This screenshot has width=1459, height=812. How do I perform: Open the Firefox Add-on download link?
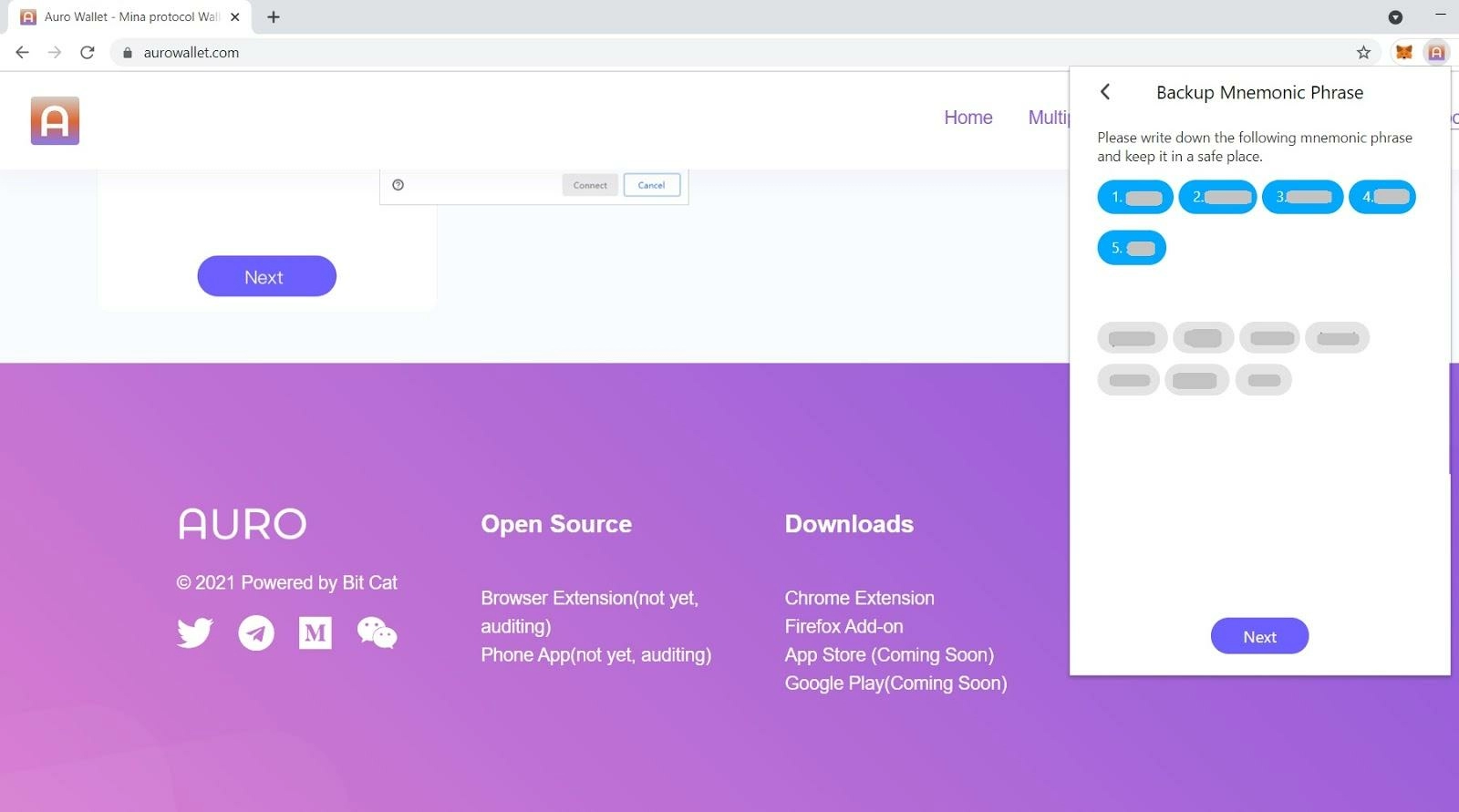pos(844,626)
